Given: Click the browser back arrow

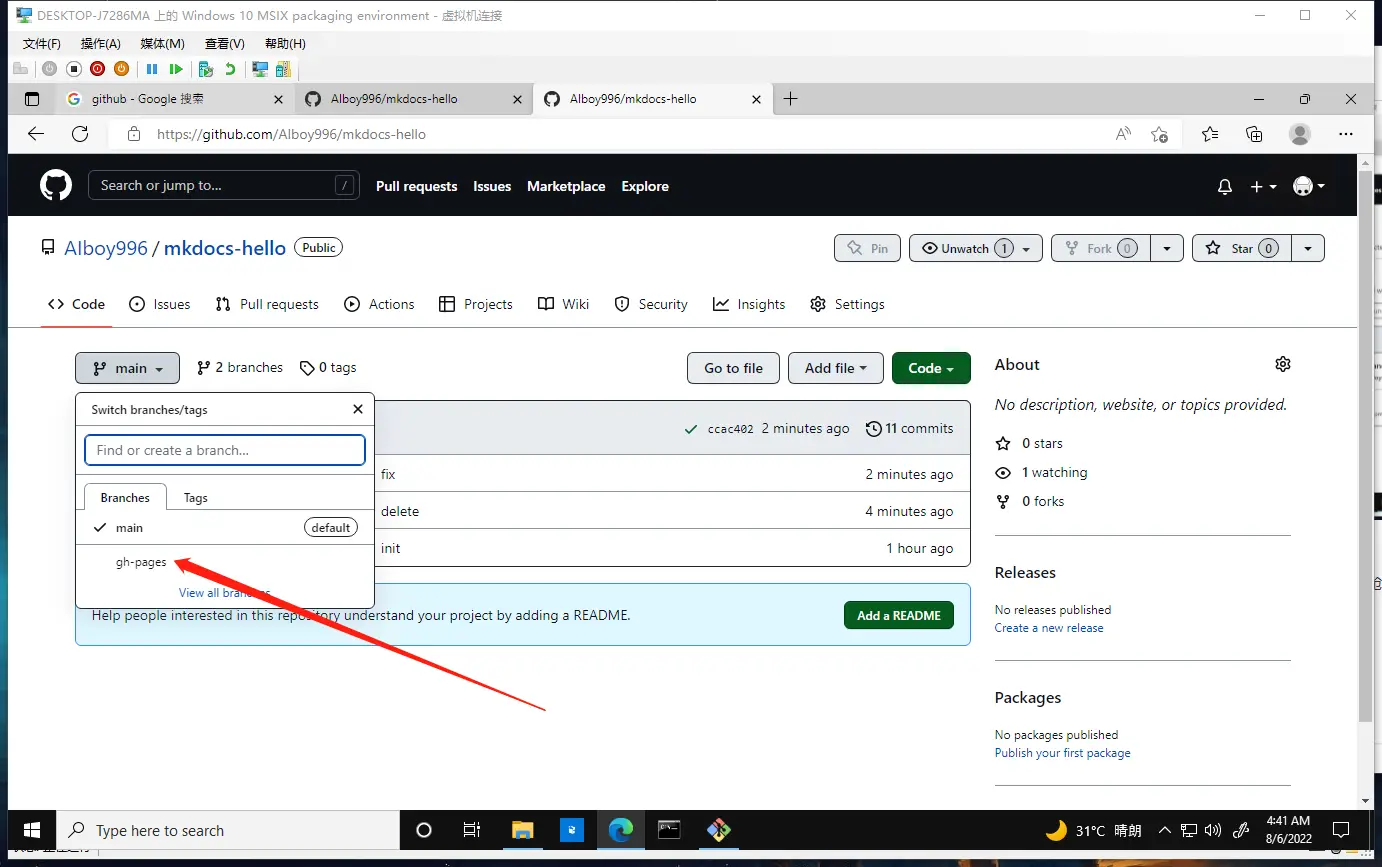Looking at the screenshot, I should point(36,134).
